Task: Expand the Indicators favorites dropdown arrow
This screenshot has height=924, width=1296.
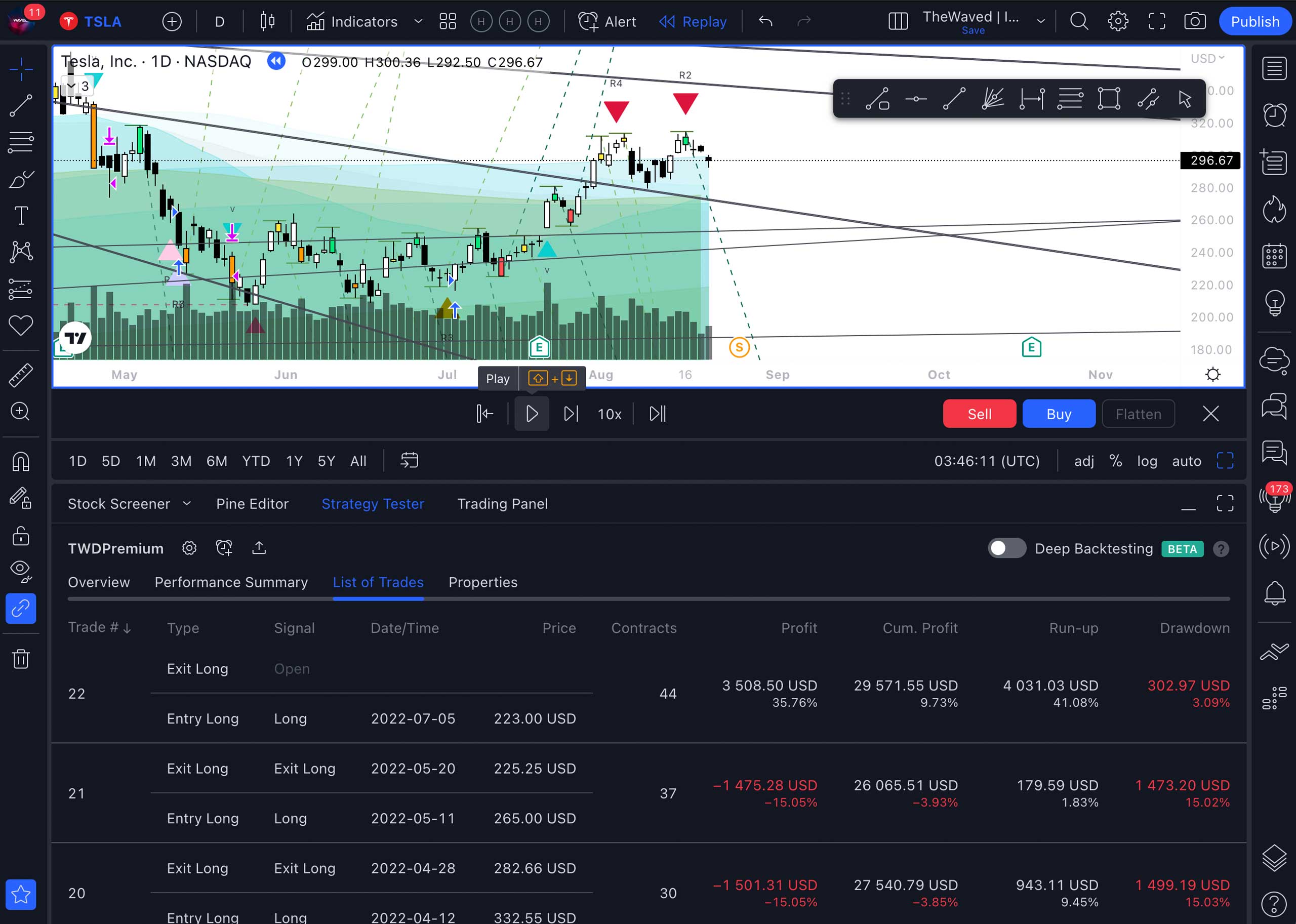Action: [x=418, y=22]
